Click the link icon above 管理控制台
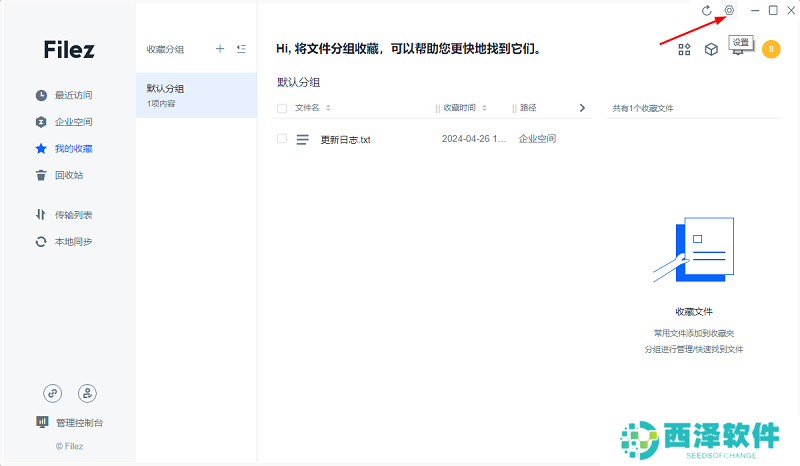This screenshot has width=800, height=466. point(53,393)
